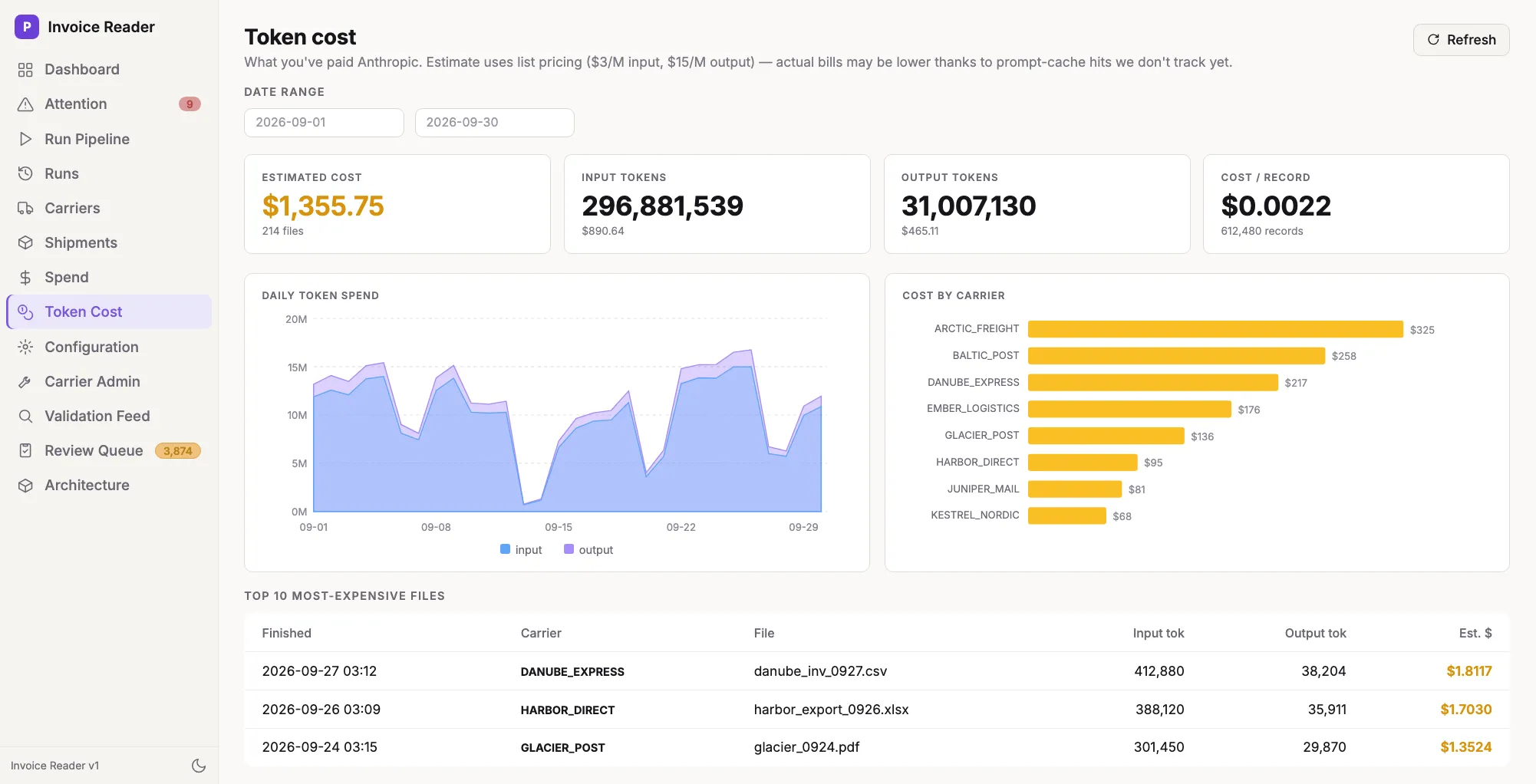The height and width of the screenshot is (784, 1536).
Task: Toggle the input series legend swatch
Action: tap(505, 549)
